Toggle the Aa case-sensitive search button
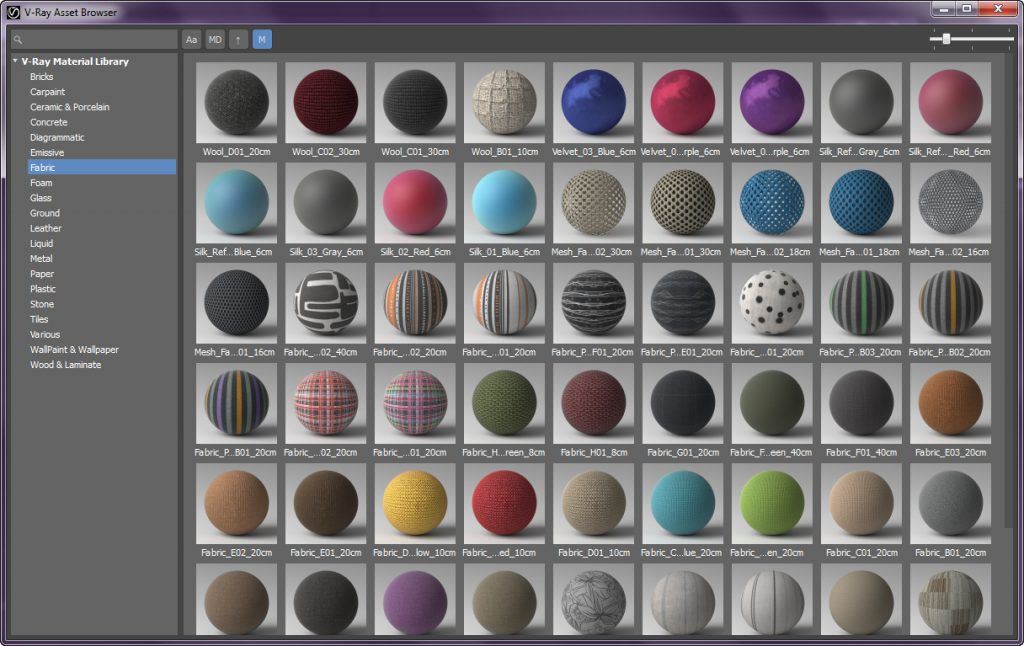 (x=191, y=39)
